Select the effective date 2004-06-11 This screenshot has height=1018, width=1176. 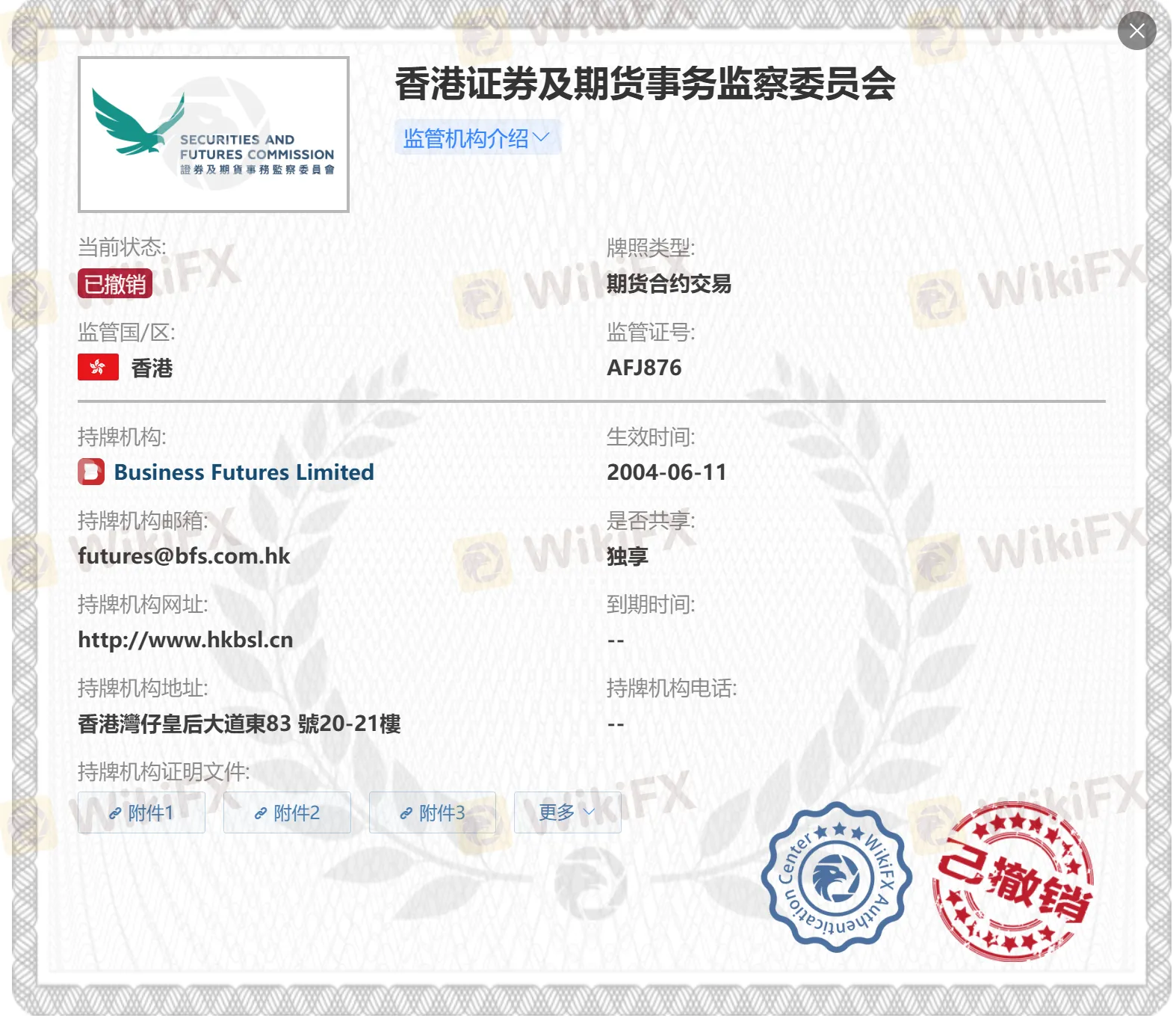pos(666,472)
